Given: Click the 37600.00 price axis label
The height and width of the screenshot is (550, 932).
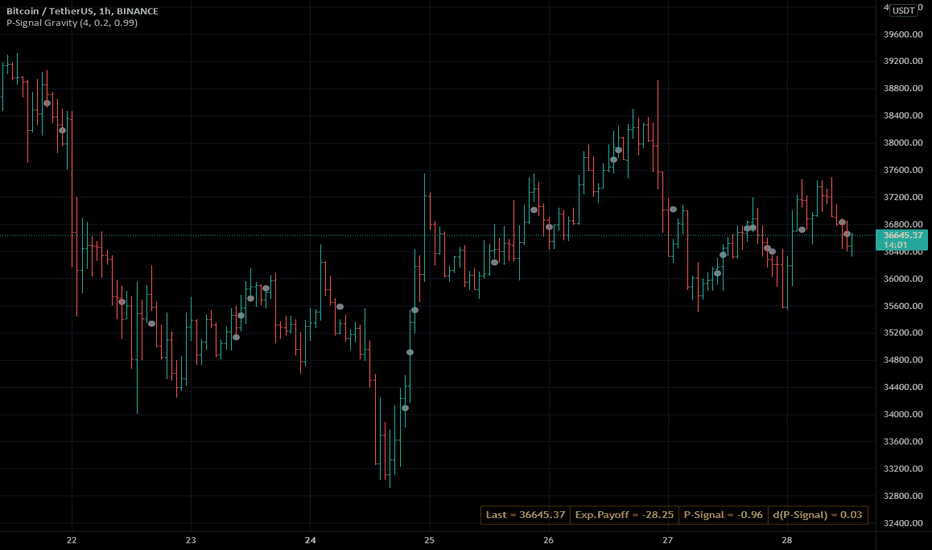Looking at the screenshot, I should pos(903,170).
